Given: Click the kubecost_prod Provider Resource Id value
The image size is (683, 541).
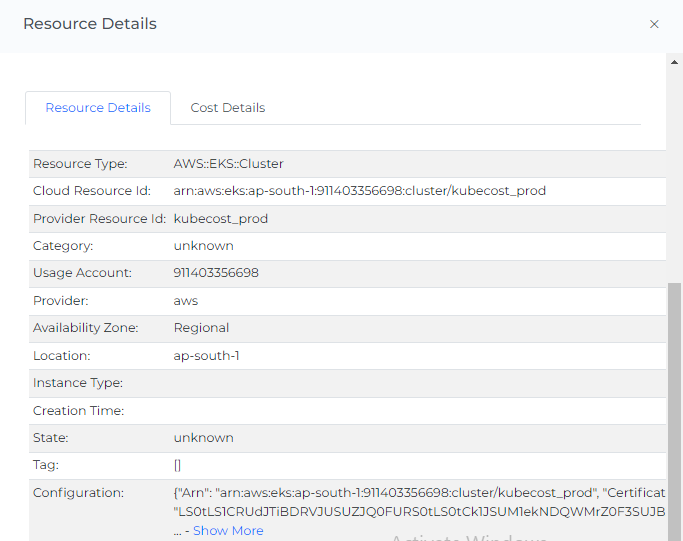Looking at the screenshot, I should 221,219.
